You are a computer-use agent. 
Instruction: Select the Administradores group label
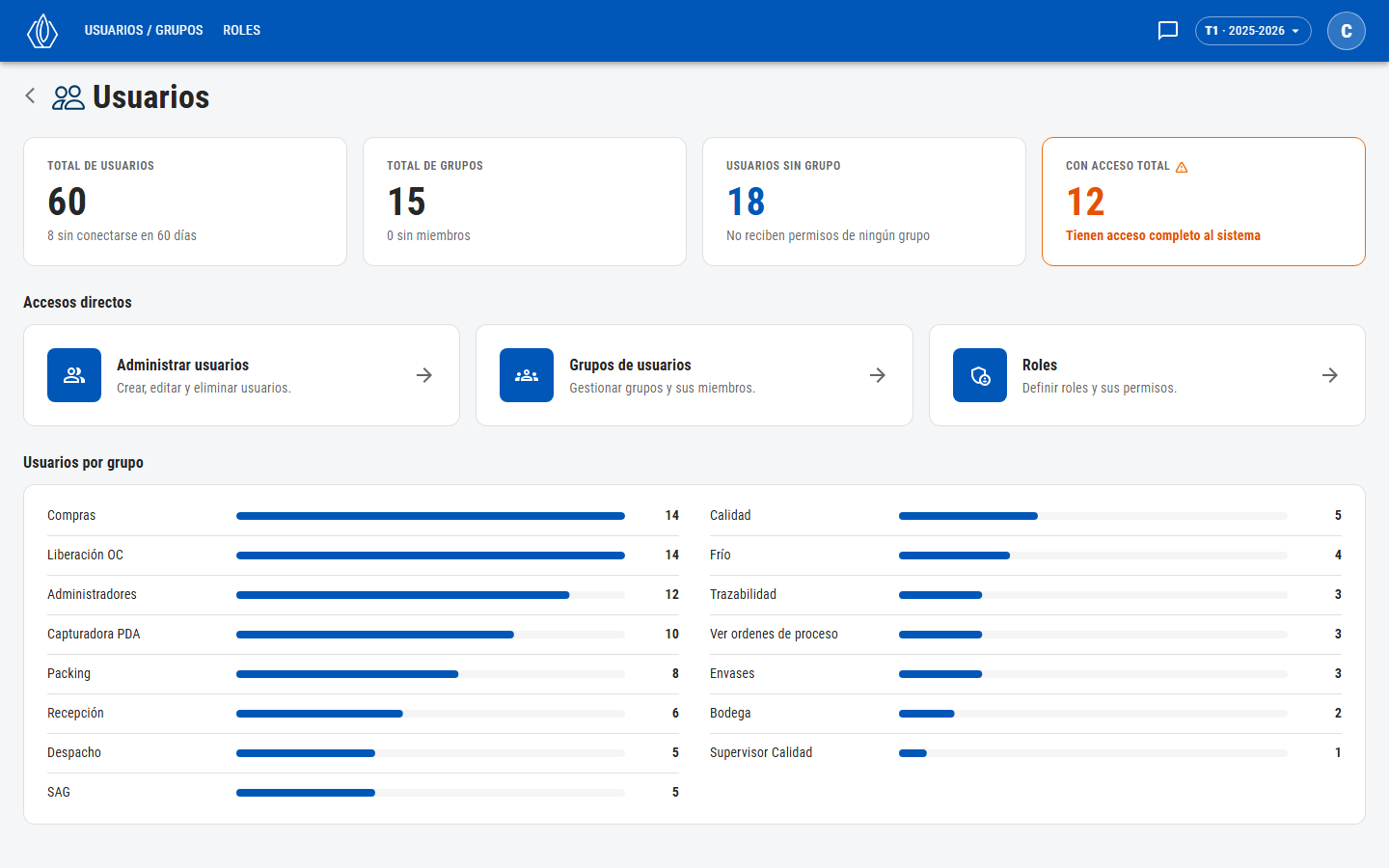coord(92,594)
